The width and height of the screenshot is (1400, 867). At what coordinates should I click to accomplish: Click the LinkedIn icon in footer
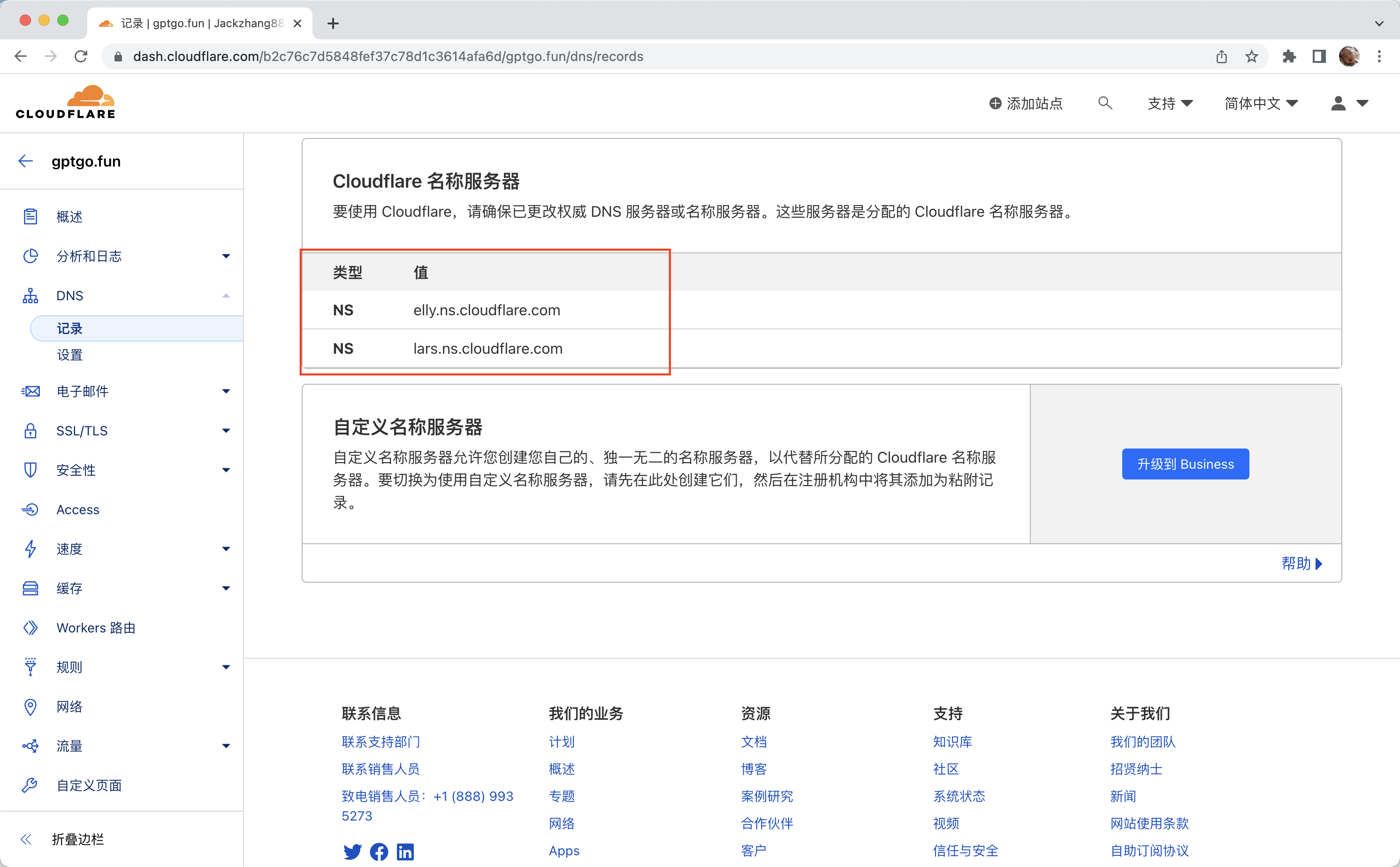[405, 852]
